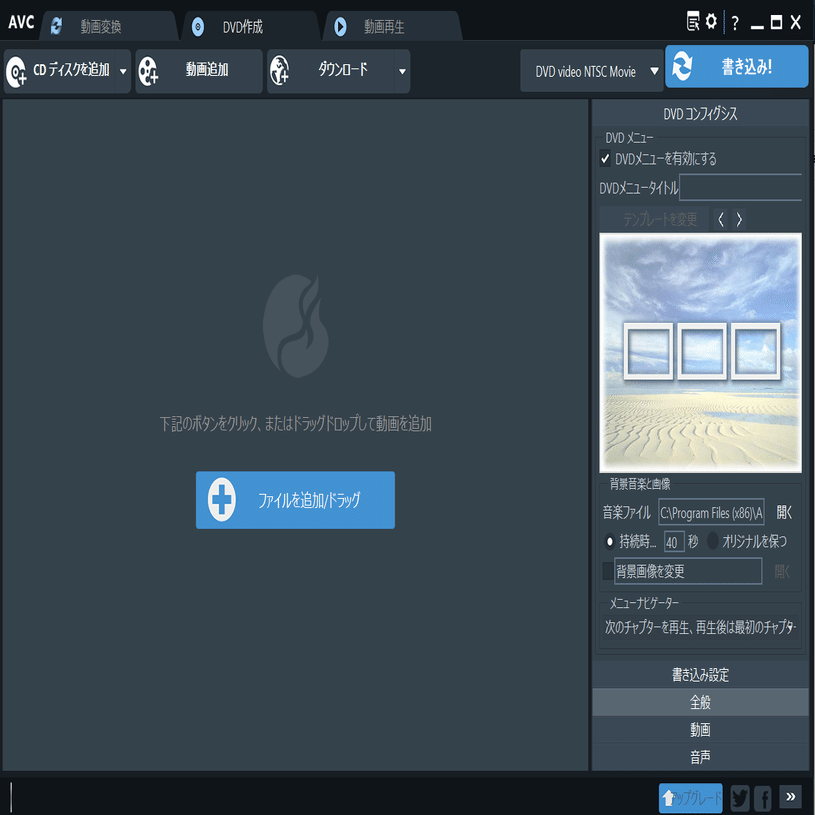Toggle DVDメニューを有効にする checkbox
The height and width of the screenshot is (815, 815).
click(x=605, y=158)
